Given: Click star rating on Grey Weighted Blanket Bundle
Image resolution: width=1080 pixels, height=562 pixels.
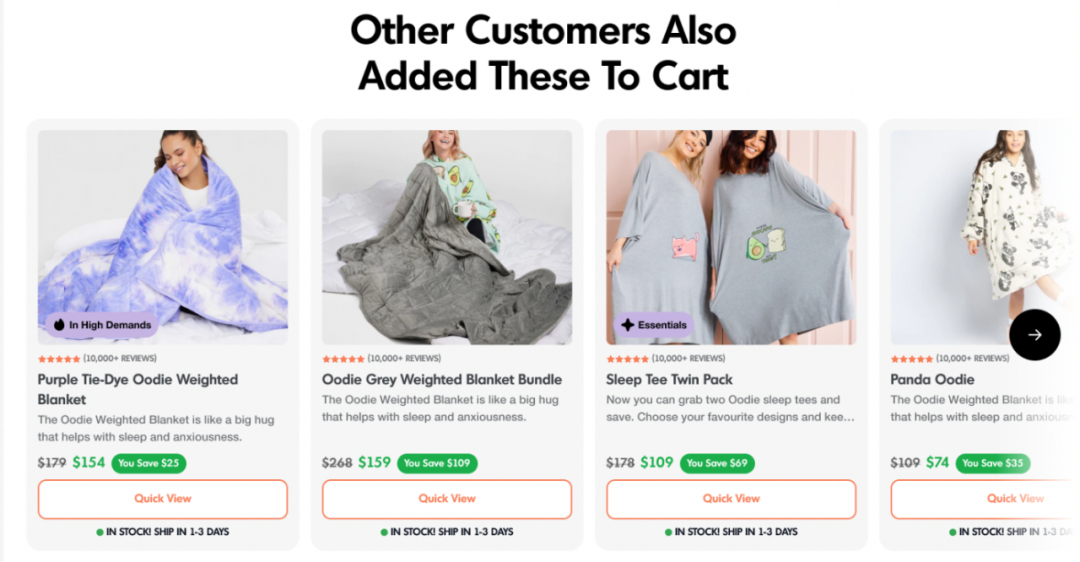Looking at the screenshot, I should [343, 359].
